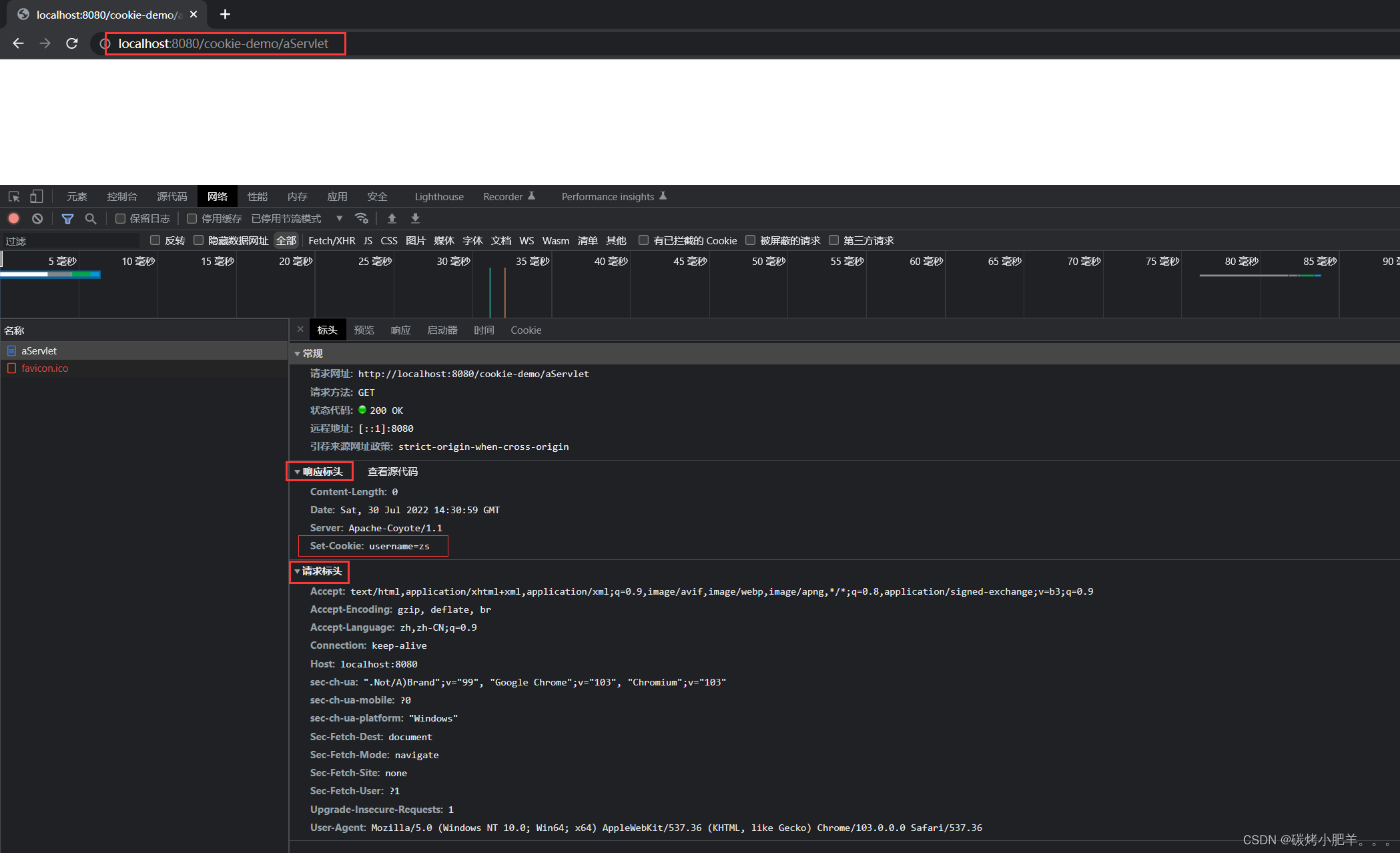Export HAR file download icon

pyautogui.click(x=415, y=218)
